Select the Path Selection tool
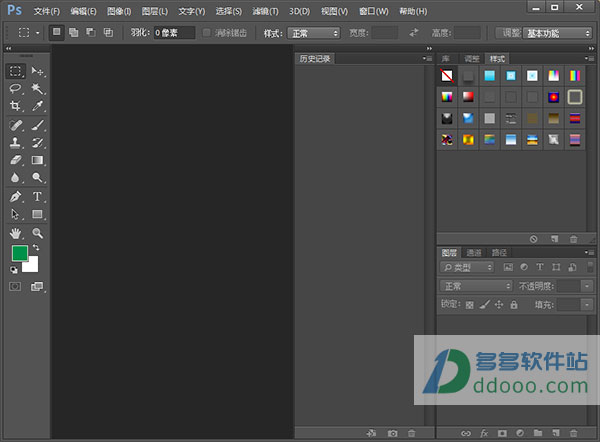The width and height of the screenshot is (600, 442). (15, 214)
